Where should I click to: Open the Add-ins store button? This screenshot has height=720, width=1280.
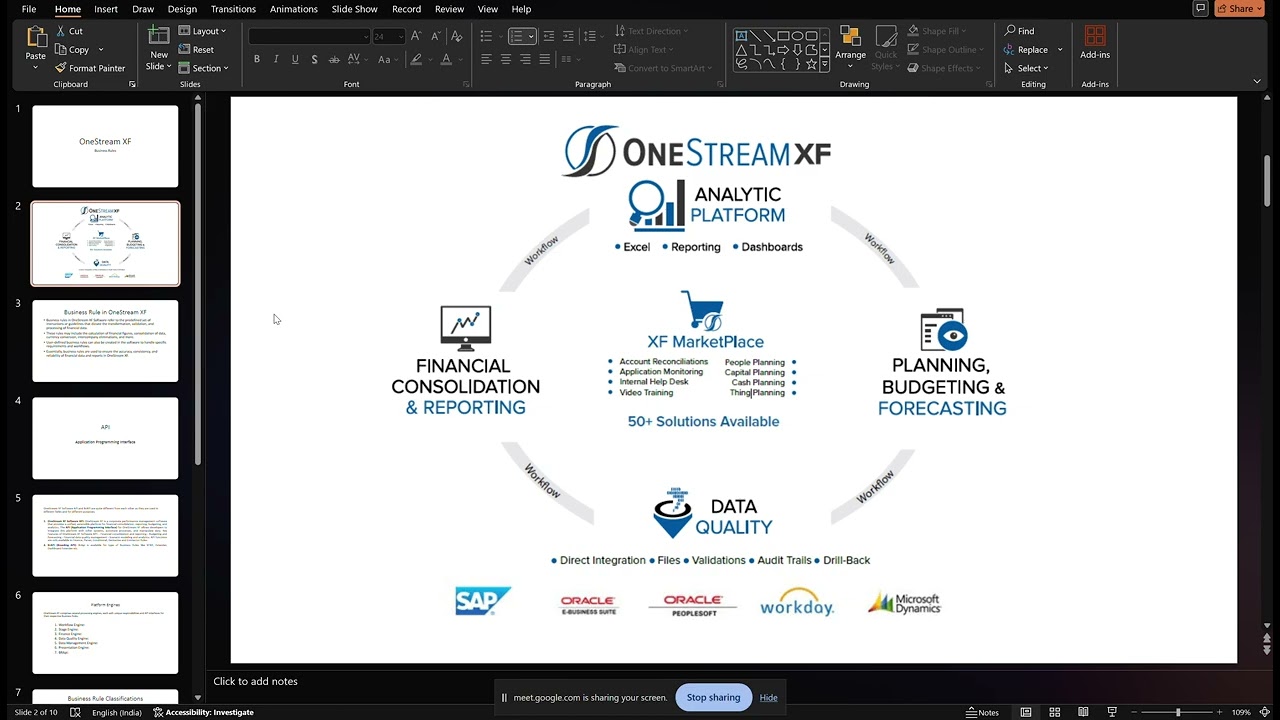(x=1095, y=42)
